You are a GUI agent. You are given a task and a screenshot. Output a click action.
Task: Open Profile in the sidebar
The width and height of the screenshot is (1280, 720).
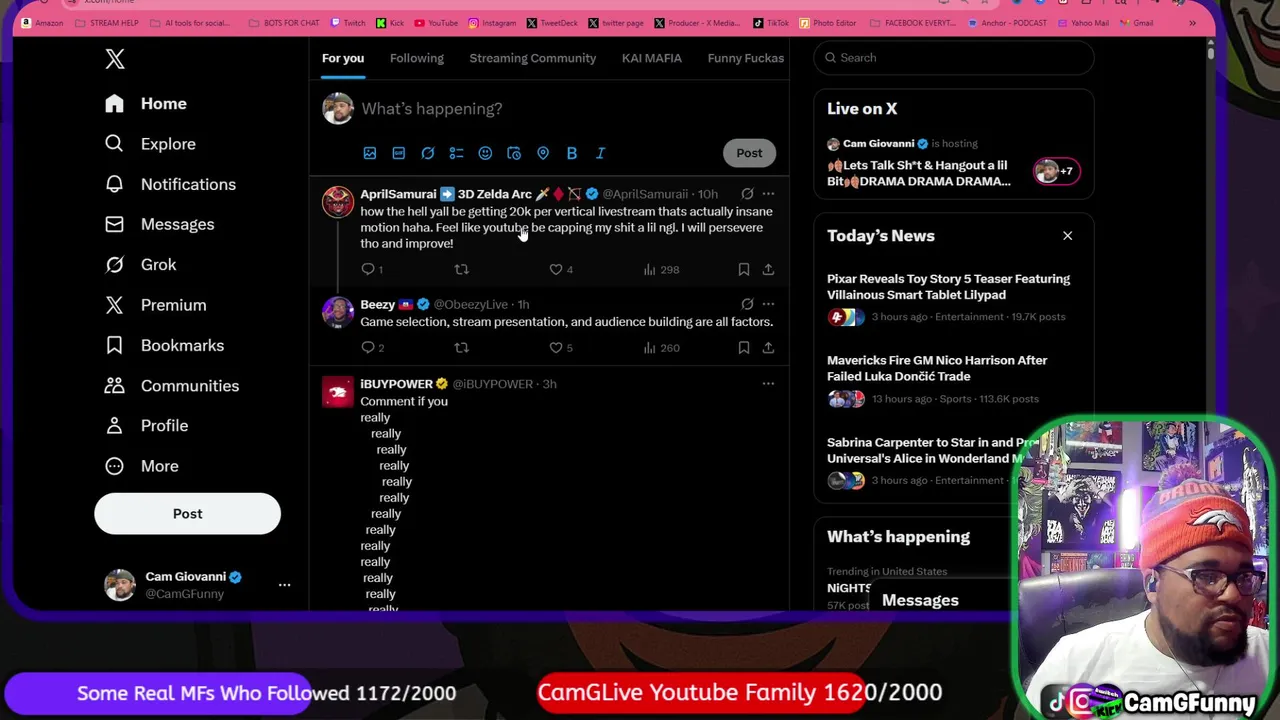coord(147,426)
